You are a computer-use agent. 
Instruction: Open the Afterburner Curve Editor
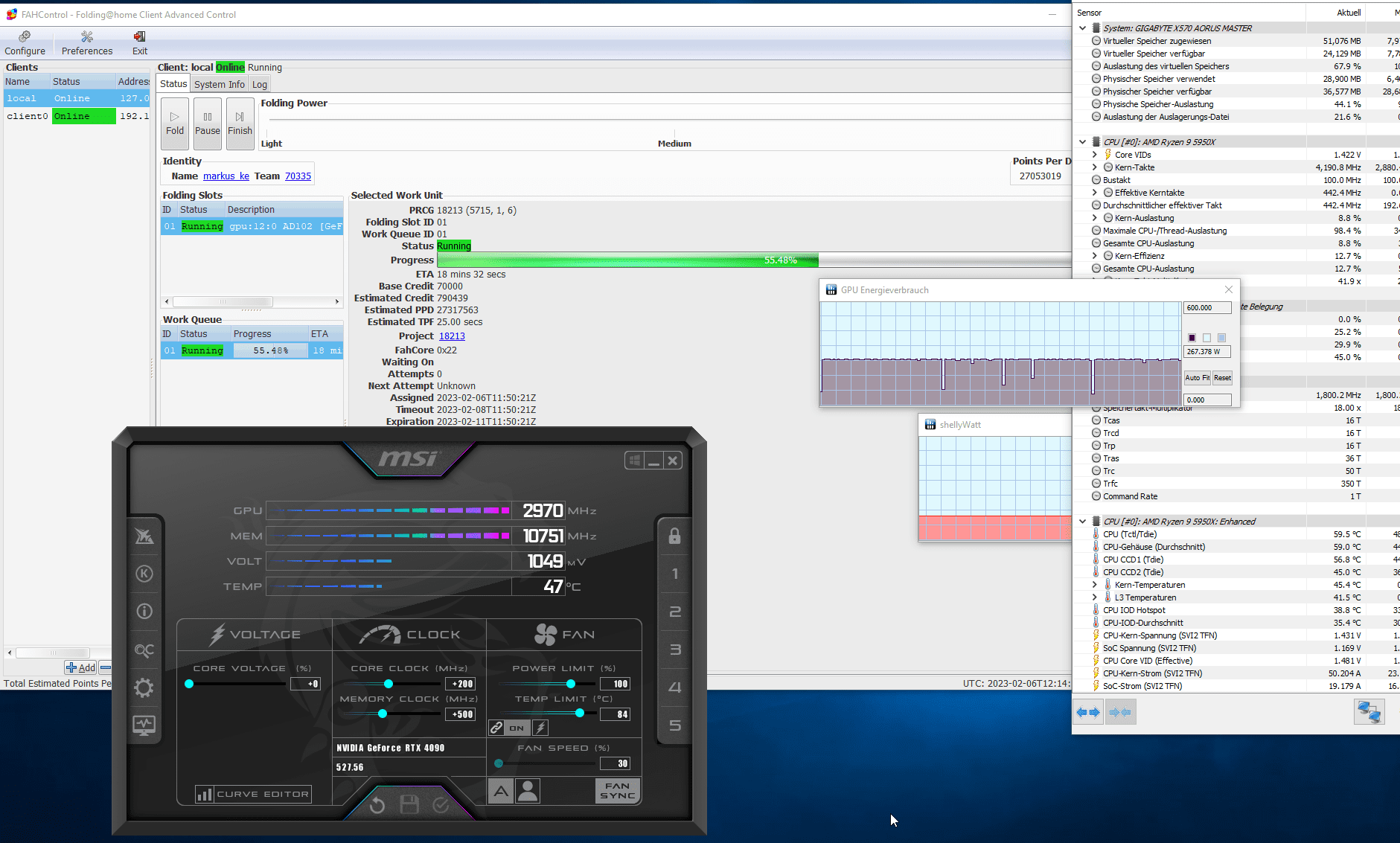click(253, 795)
